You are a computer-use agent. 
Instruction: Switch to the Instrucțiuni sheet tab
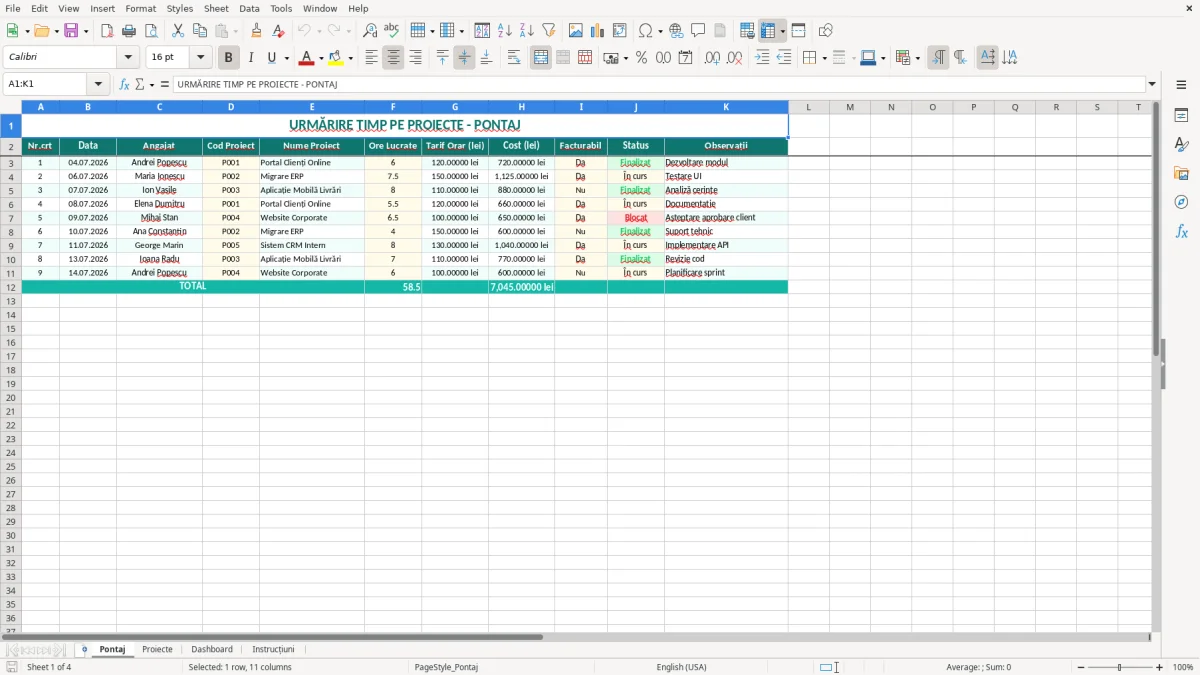[273, 649]
